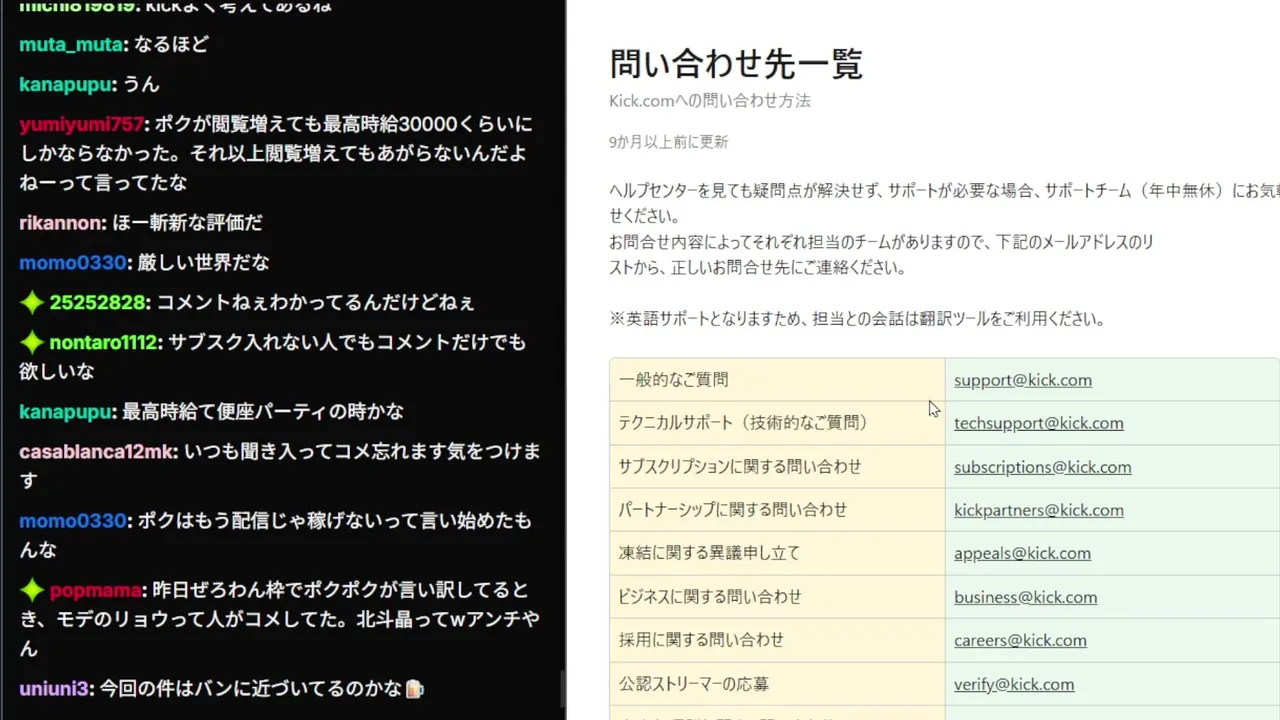Click the subtitle Kick.comへの問い合わせ方法
Viewport: 1280px width, 720px height.
point(710,101)
